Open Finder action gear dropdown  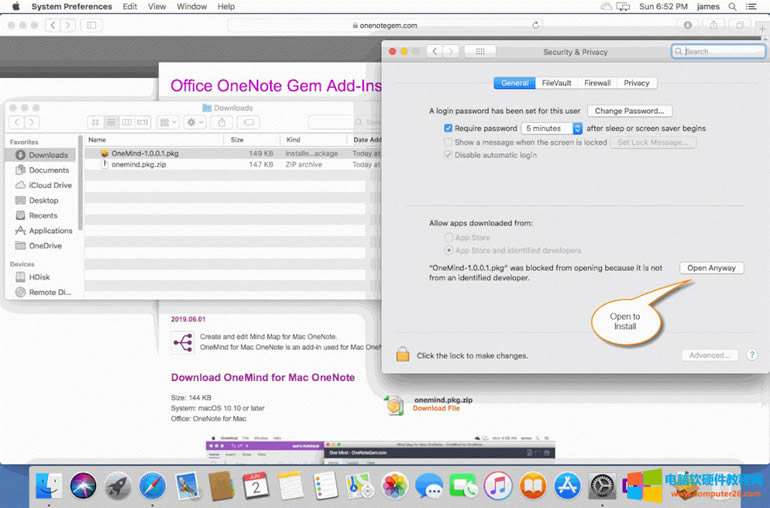[x=193, y=122]
